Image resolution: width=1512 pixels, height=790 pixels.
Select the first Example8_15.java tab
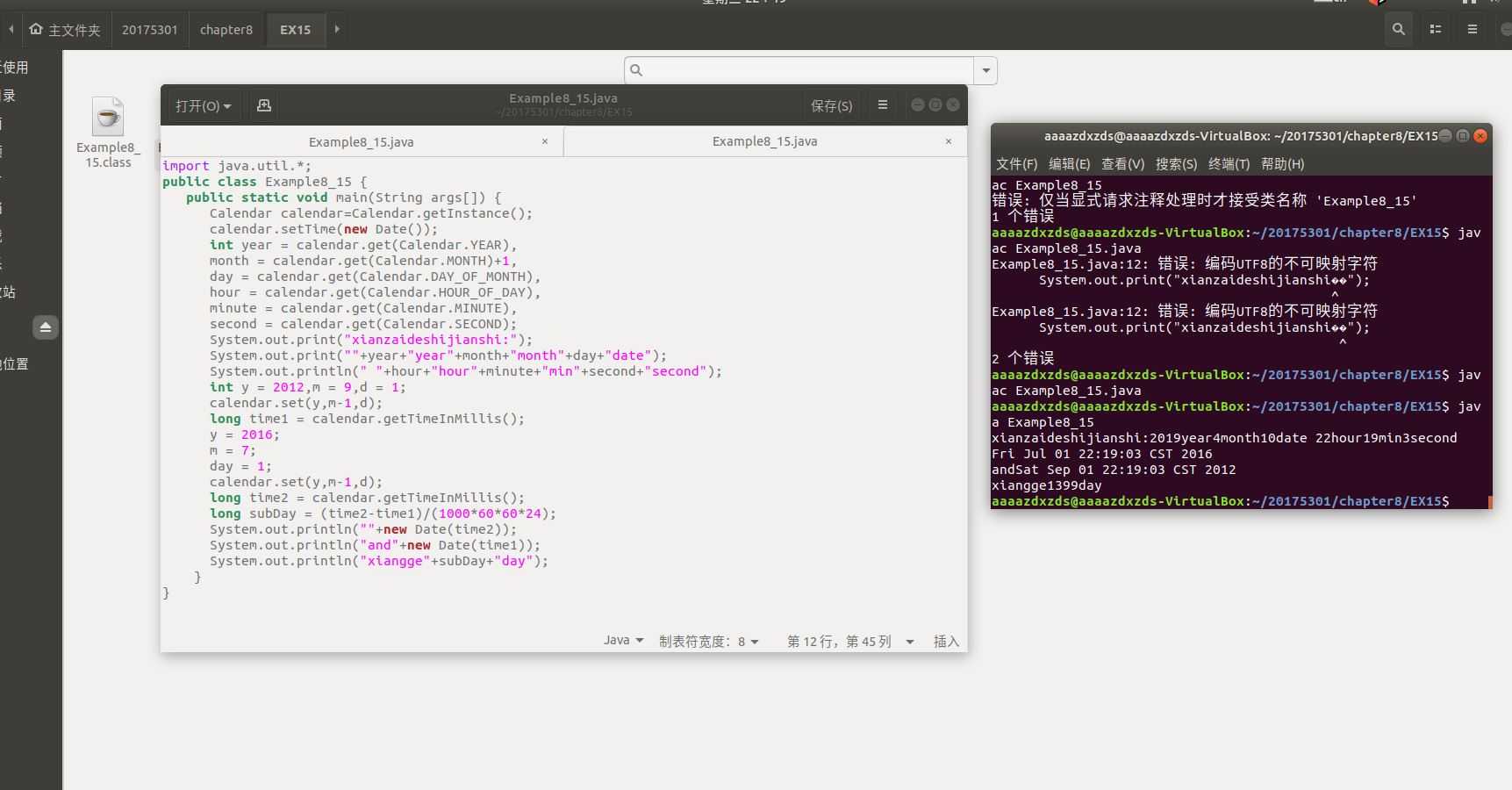tap(361, 141)
